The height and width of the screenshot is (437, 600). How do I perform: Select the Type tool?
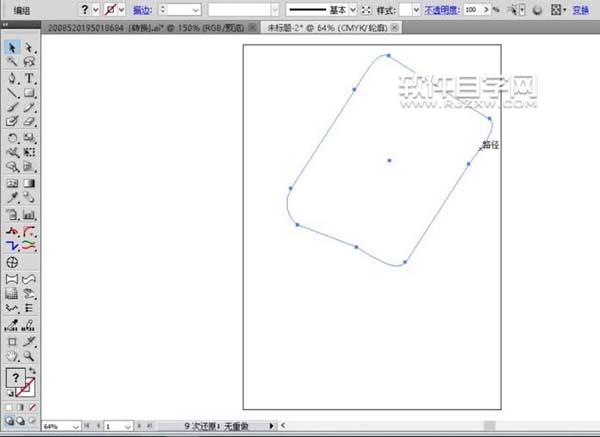[29, 78]
